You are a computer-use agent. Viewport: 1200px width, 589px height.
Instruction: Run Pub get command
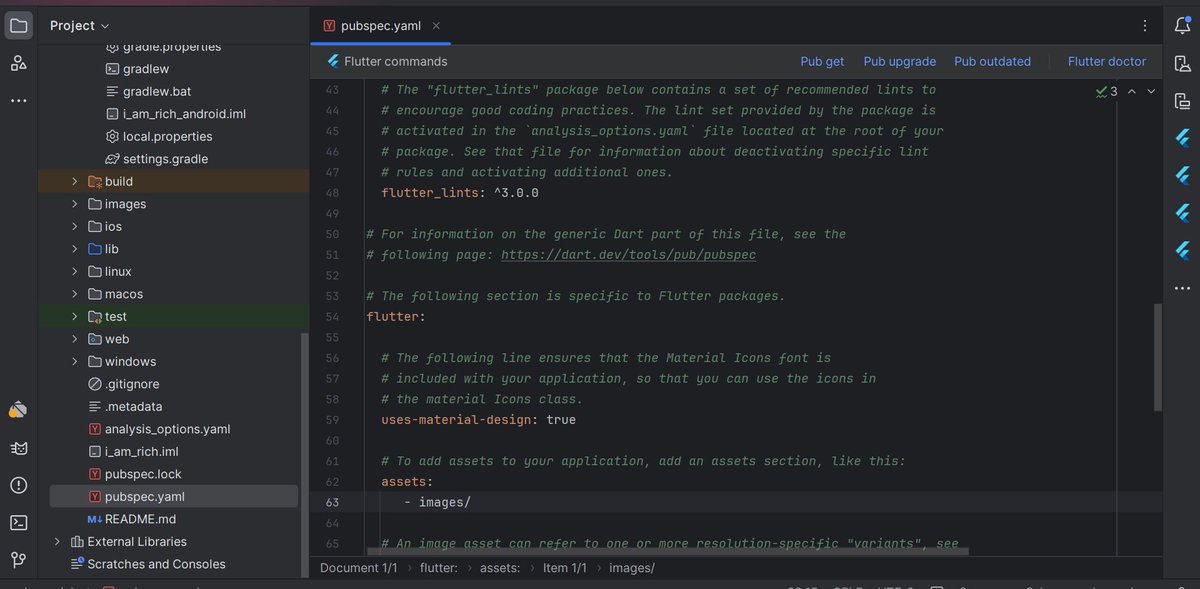click(x=822, y=62)
